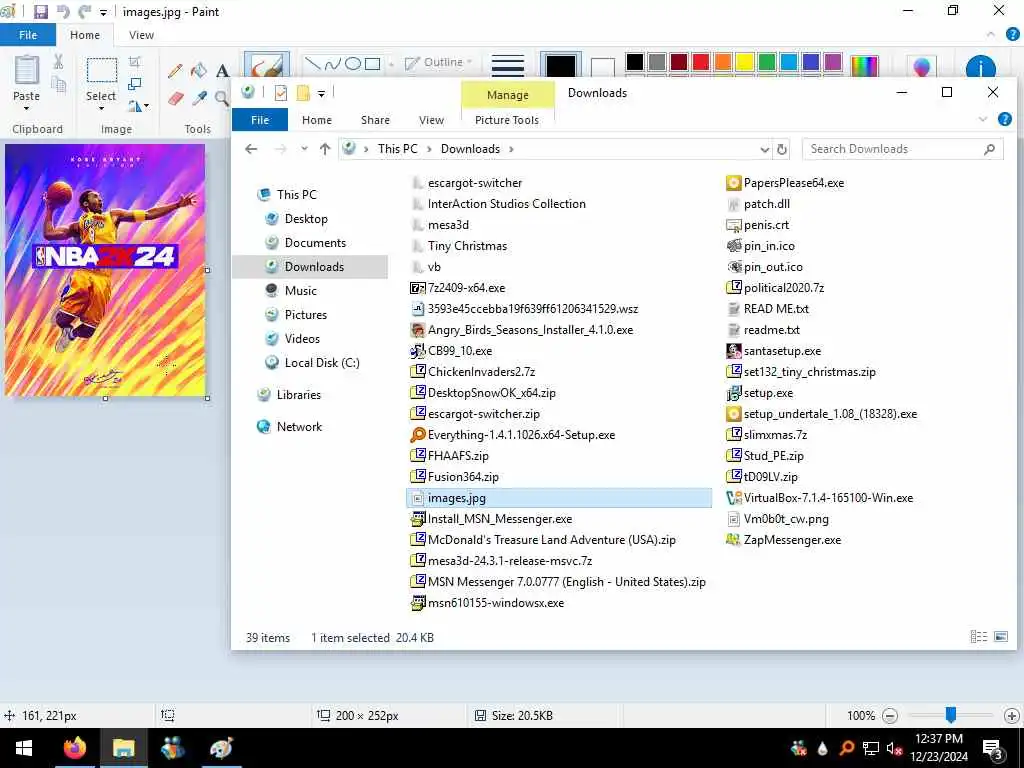Switch Explorer to details view layout
The height and width of the screenshot is (768, 1024).
click(x=978, y=636)
